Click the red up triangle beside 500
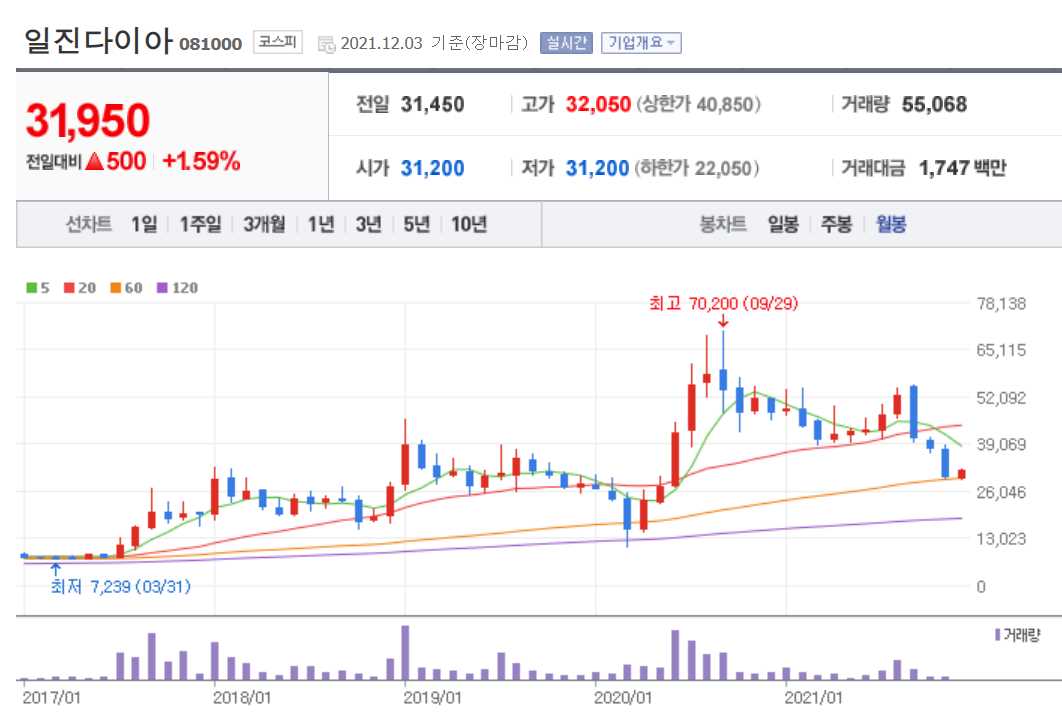1062x719 pixels. (95, 161)
